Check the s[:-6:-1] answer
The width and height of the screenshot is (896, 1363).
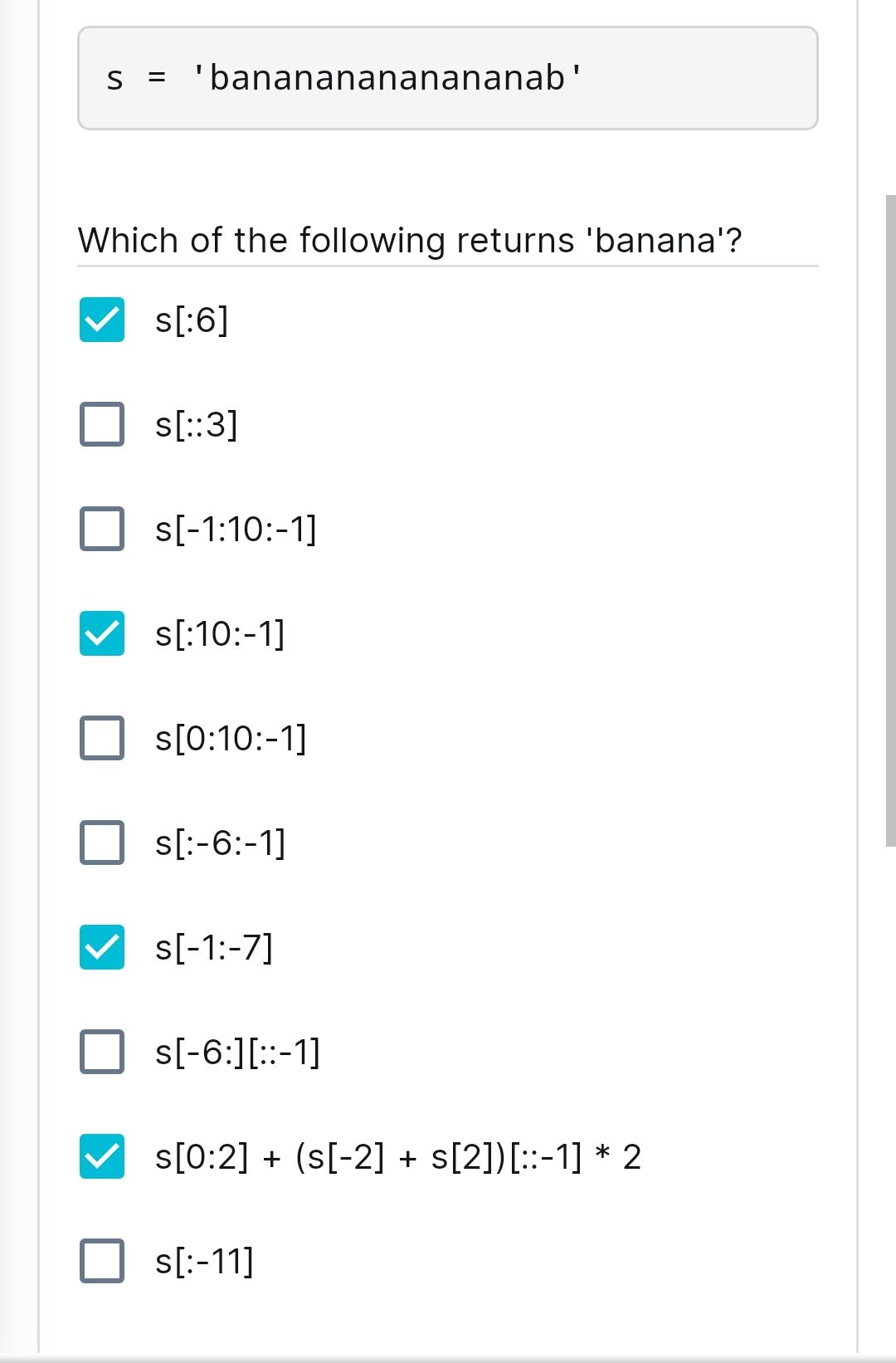(x=101, y=844)
